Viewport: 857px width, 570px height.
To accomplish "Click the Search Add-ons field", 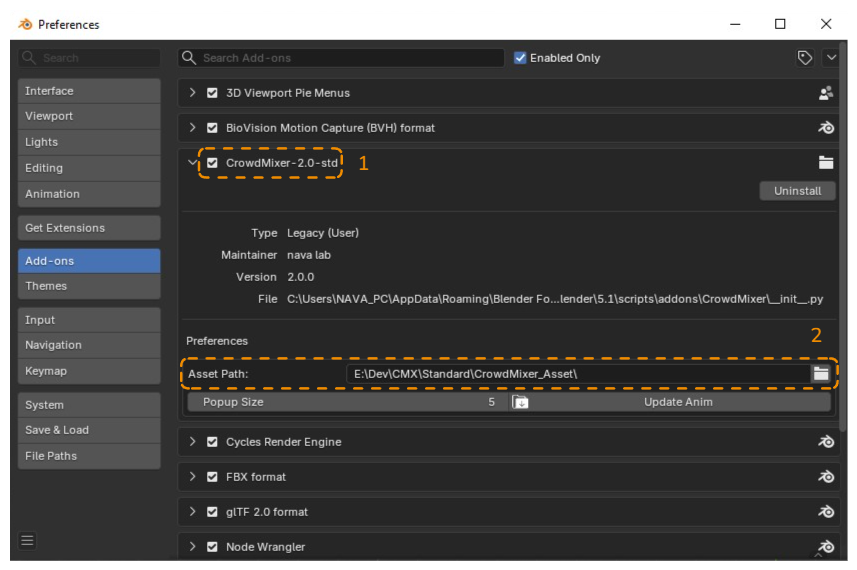I will point(341,58).
